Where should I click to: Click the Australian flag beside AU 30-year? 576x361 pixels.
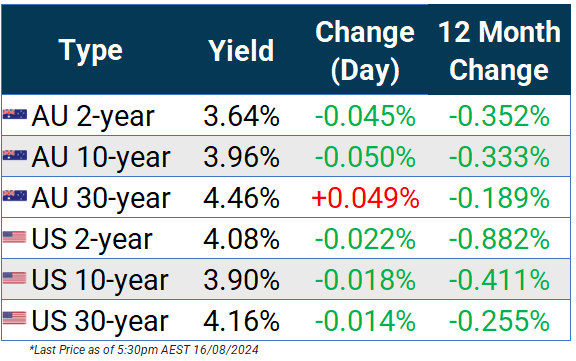click(x=15, y=196)
